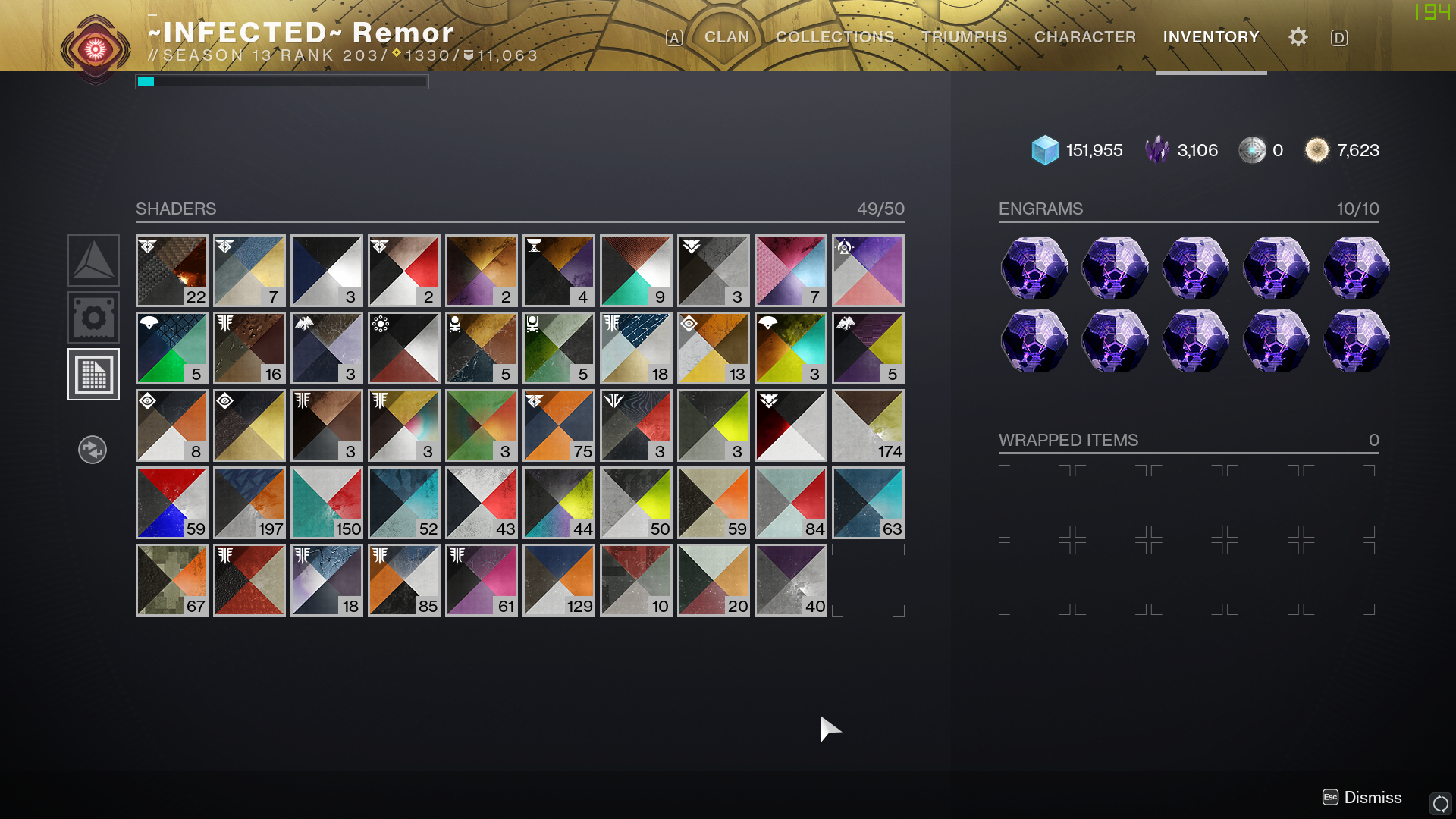Viewport: 1456px width, 819px height.
Task: Choose the camo shader stack showing 67
Action: click(172, 580)
